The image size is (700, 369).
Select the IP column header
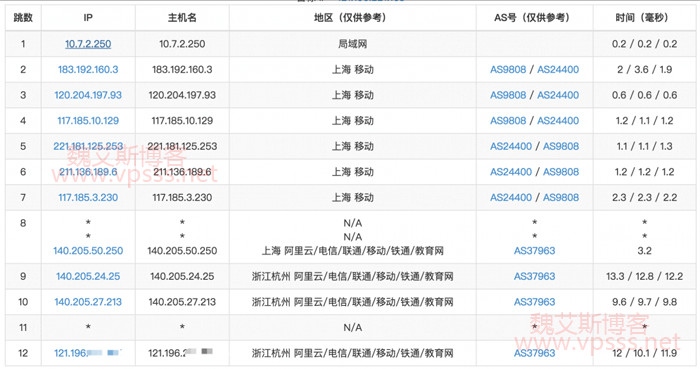point(88,18)
